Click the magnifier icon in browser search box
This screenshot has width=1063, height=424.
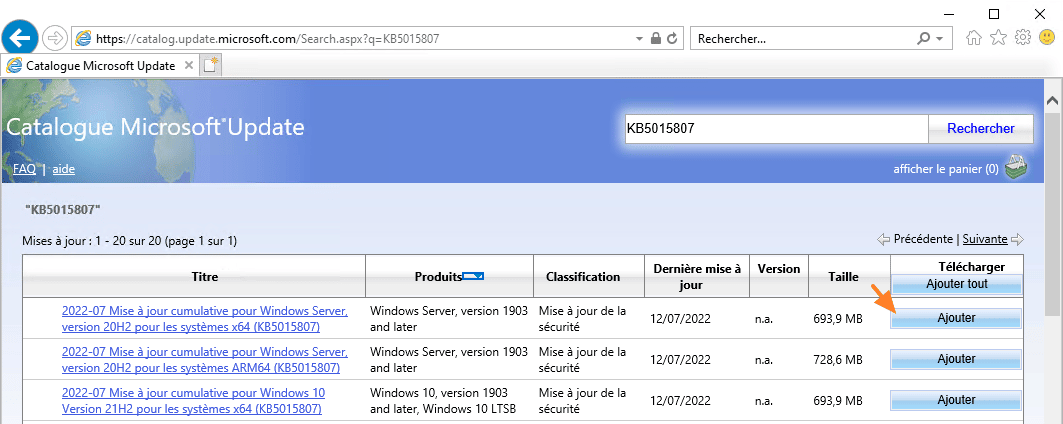(924, 39)
